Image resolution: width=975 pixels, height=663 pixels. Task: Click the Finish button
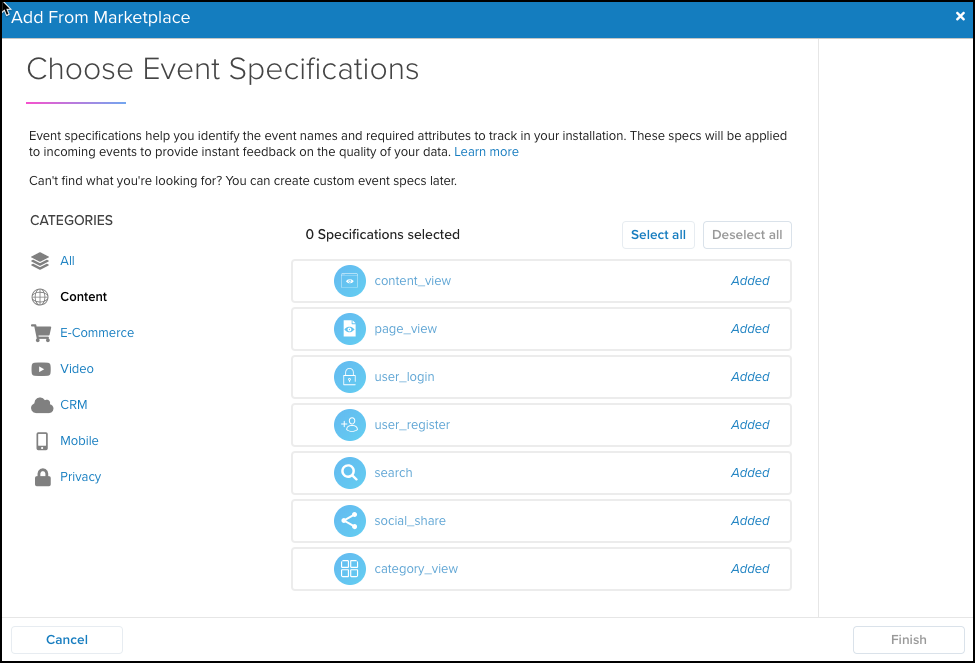coord(908,640)
